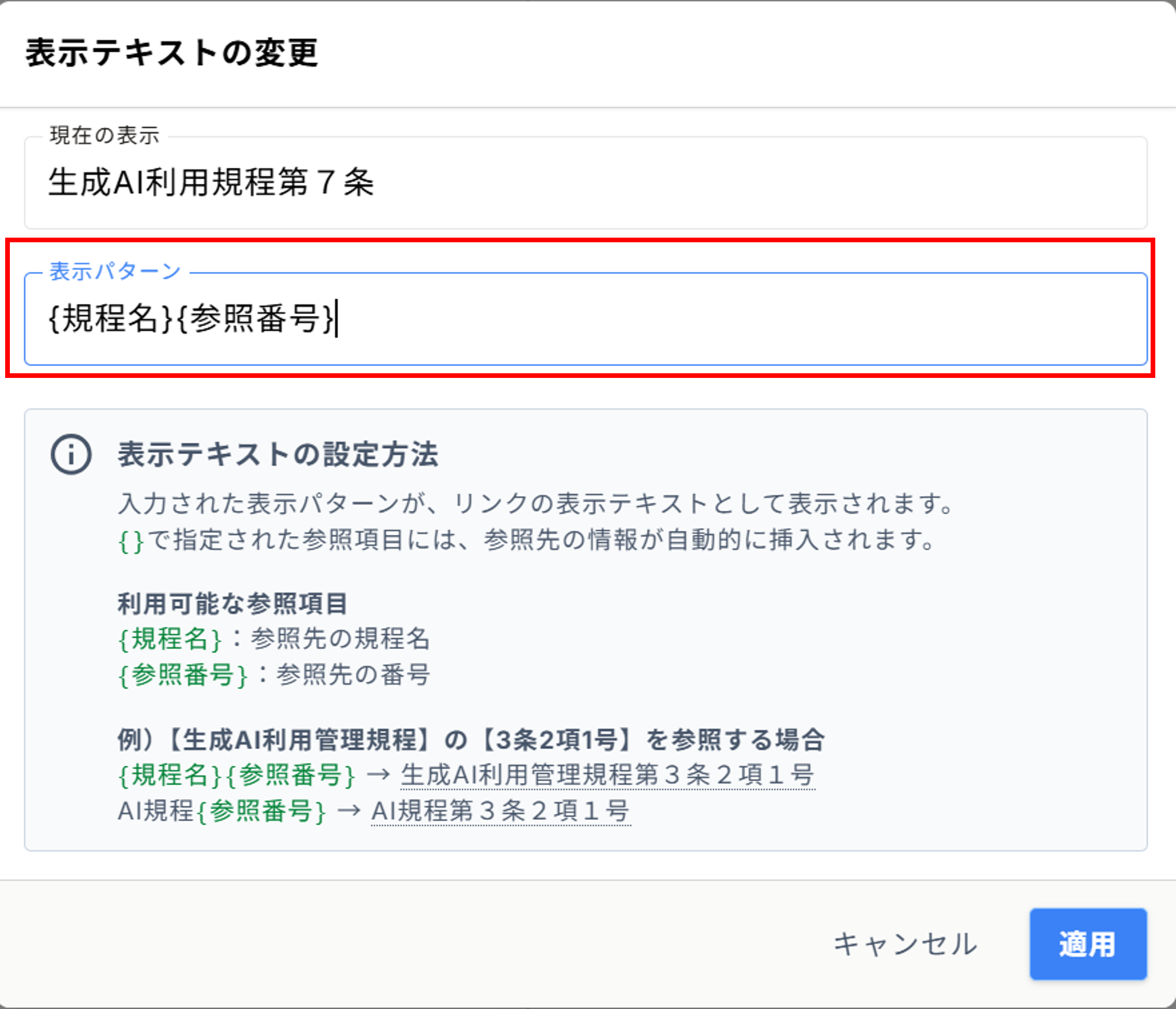Click the 表示テキストの設定方法 heading
The image size is (1176, 1009).
pyautogui.click(x=278, y=455)
